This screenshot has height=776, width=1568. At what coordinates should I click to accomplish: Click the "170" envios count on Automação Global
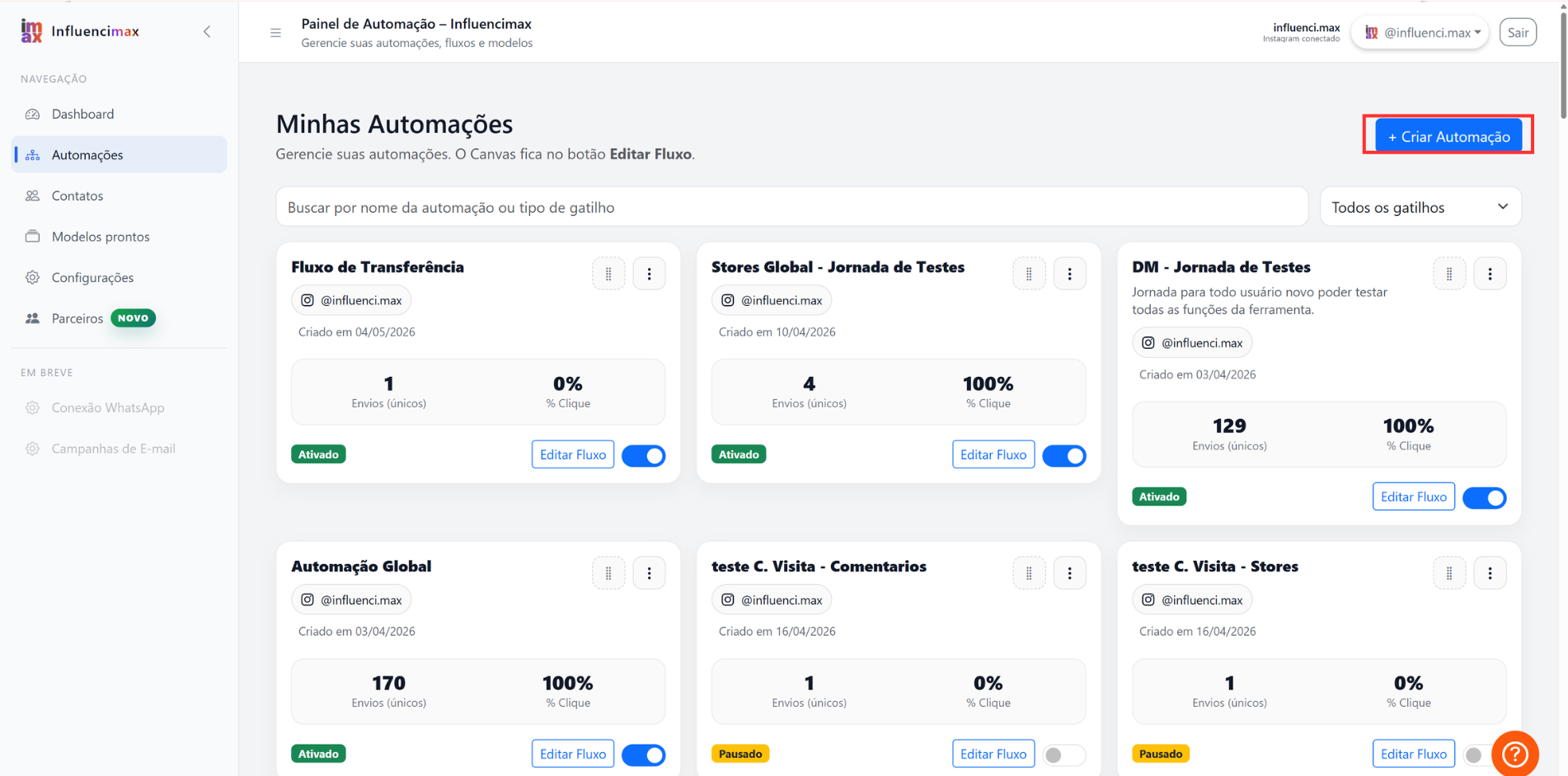click(388, 683)
